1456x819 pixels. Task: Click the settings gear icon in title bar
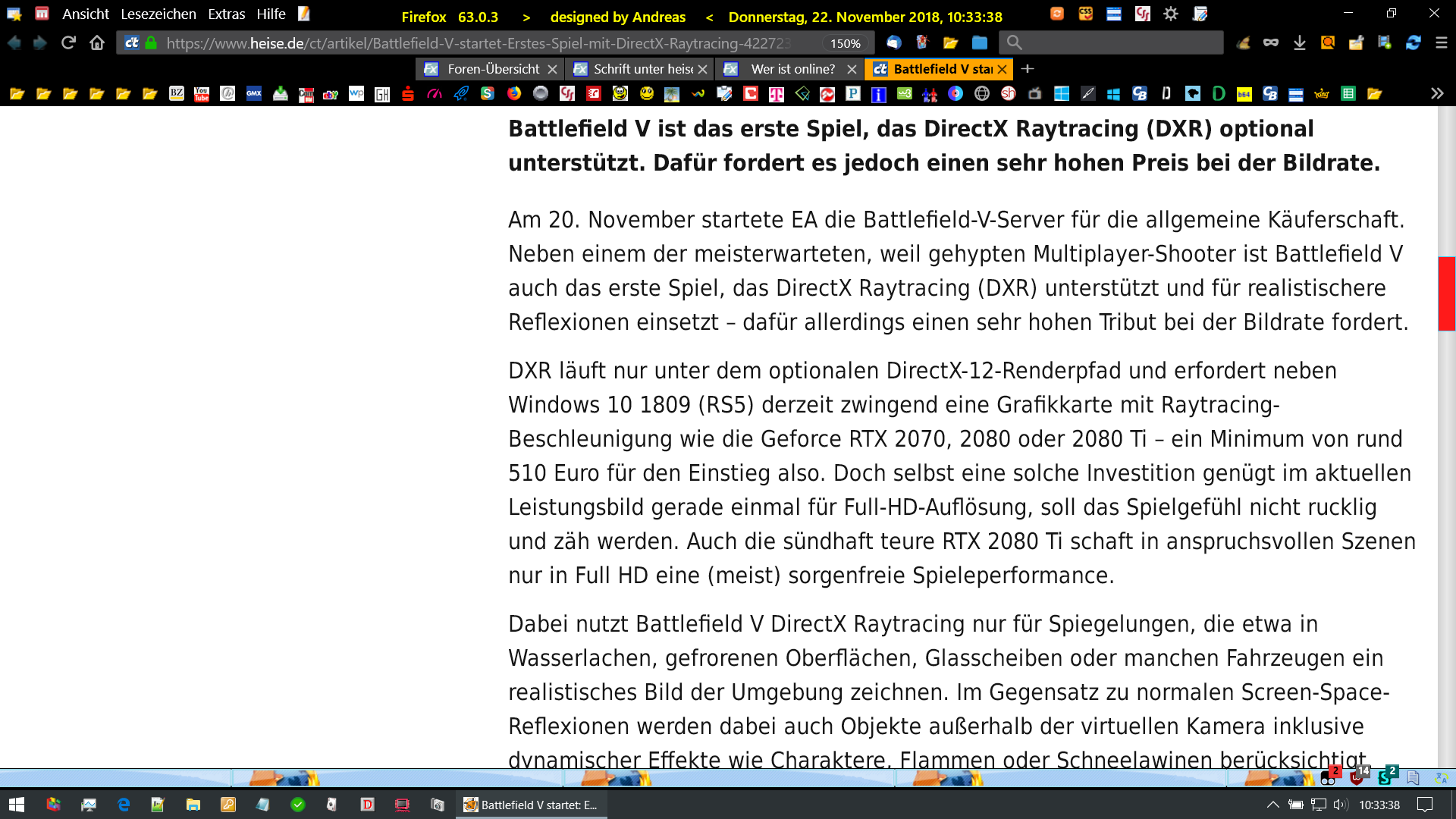click(x=1171, y=14)
